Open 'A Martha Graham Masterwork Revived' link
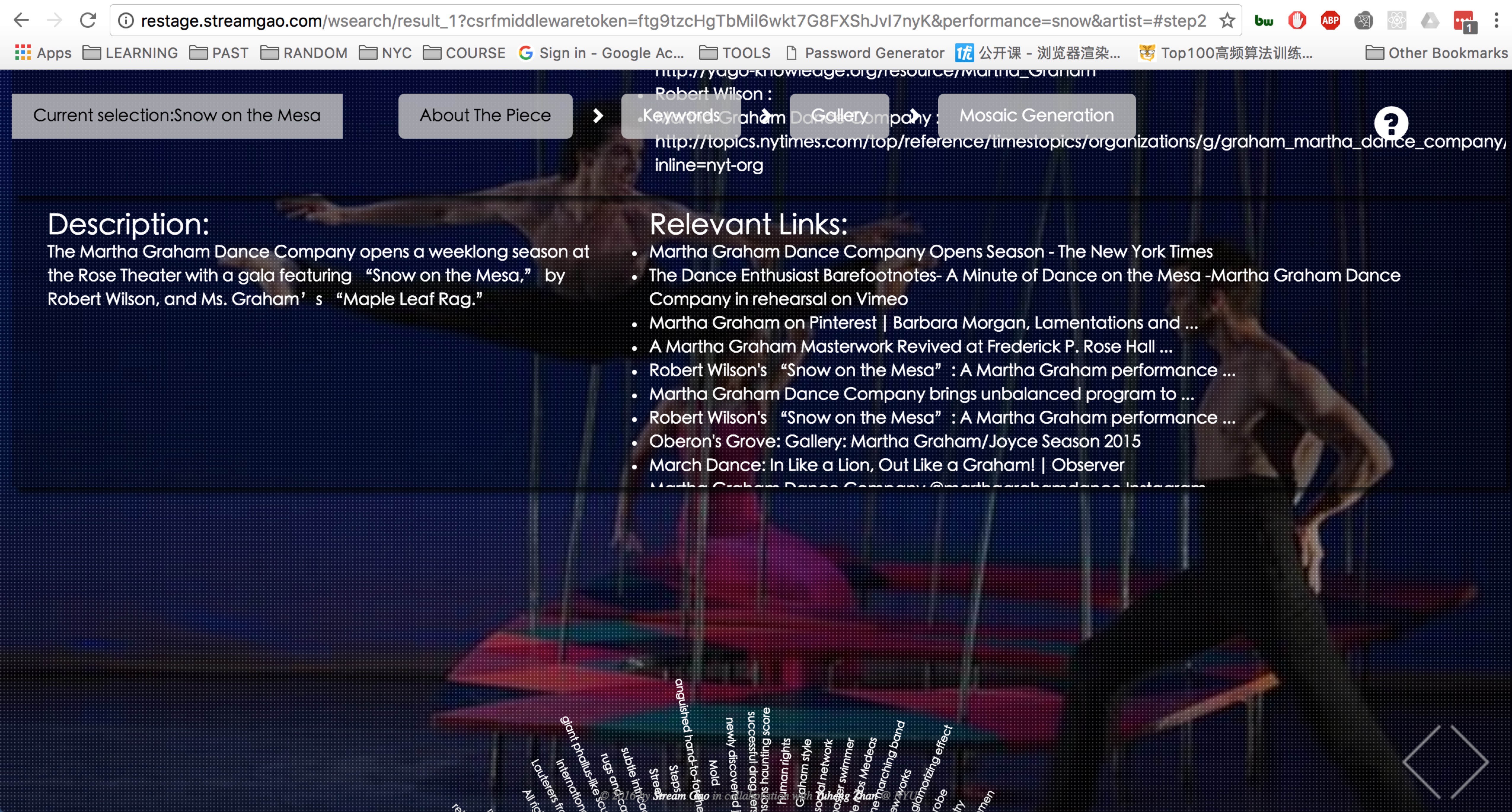This screenshot has height=812, width=1512. pyautogui.click(x=910, y=346)
